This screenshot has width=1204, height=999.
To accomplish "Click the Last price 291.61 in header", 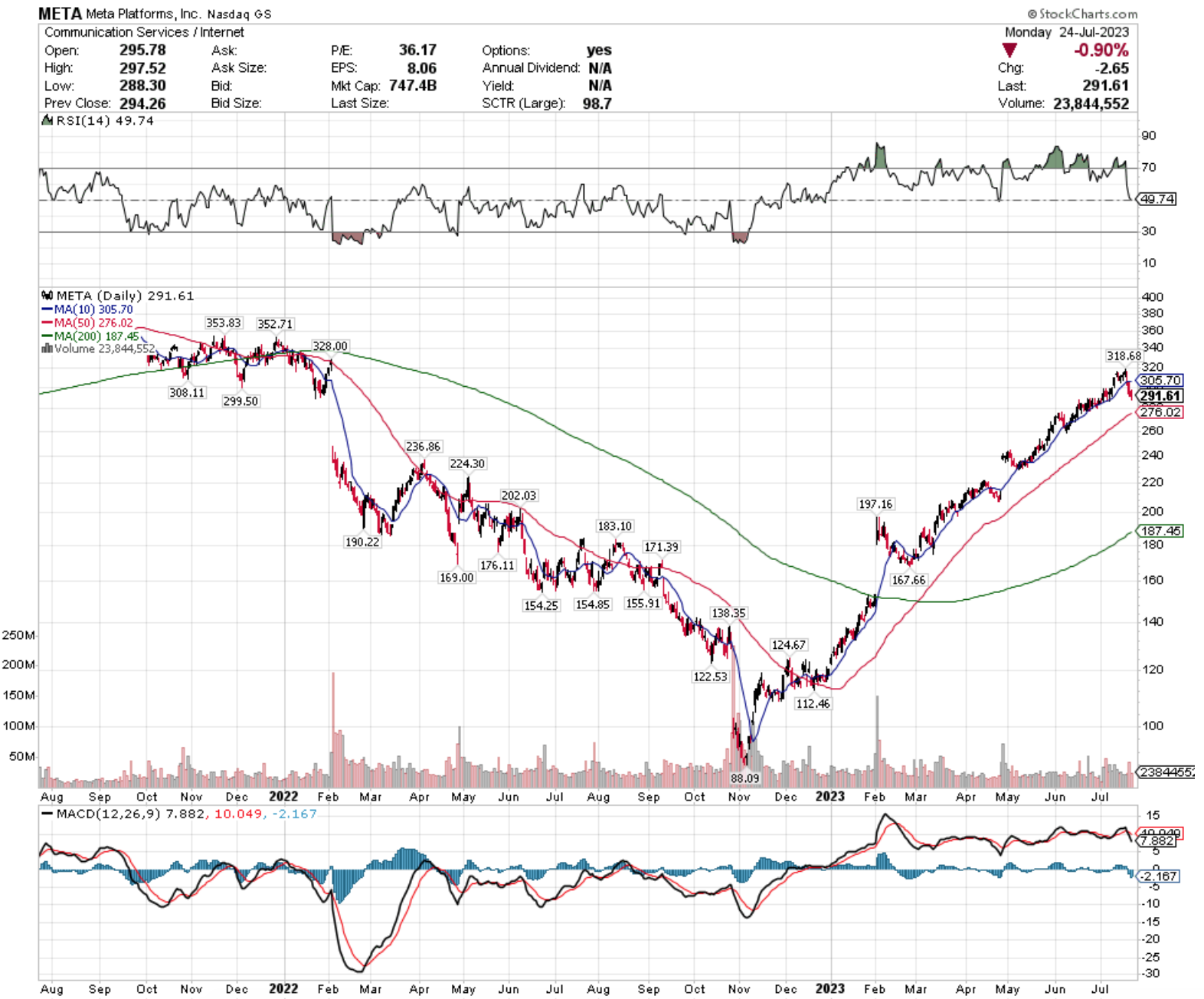I will coord(1106,86).
